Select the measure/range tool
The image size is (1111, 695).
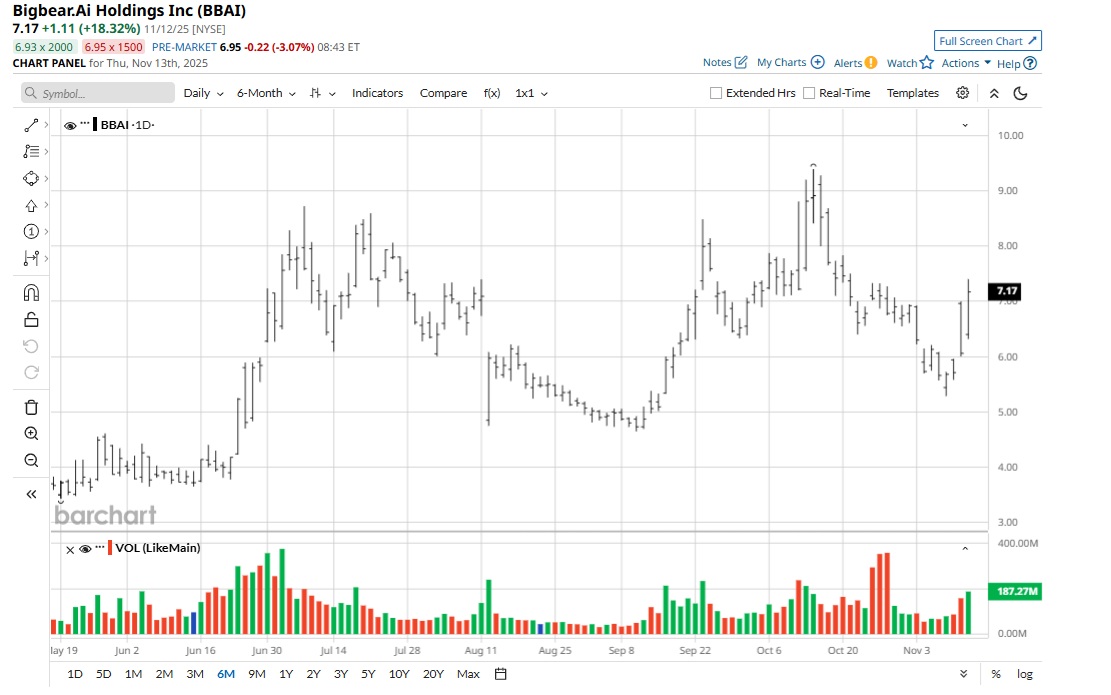[30, 259]
